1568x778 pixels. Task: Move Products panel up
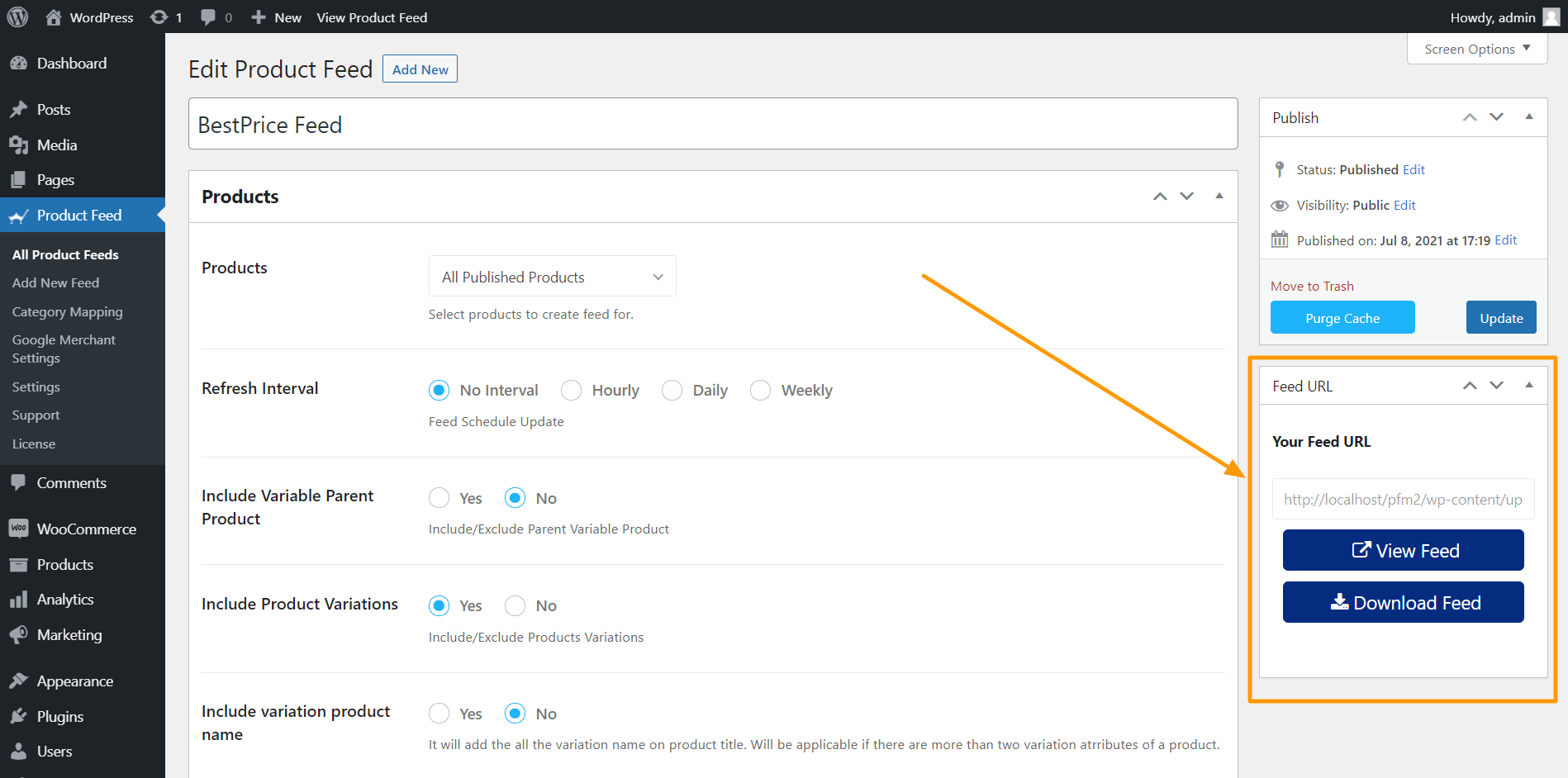coord(1160,197)
